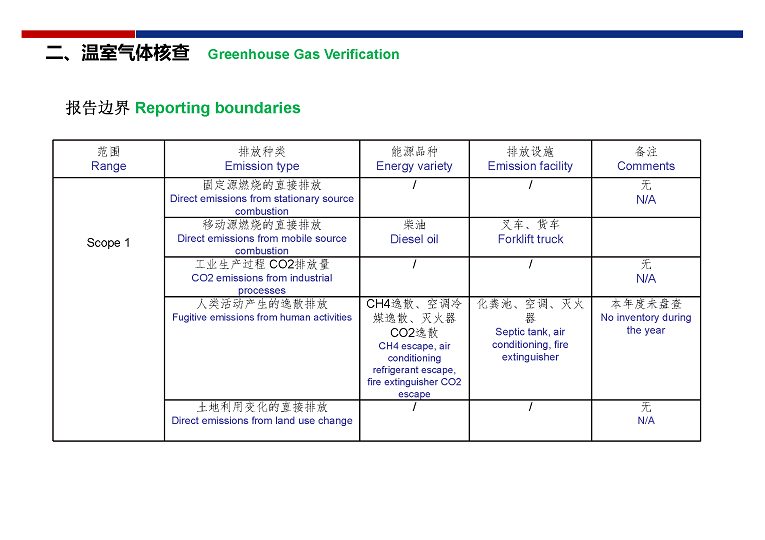Click the '工业生产过程 CO2排放量' label

coord(262,264)
